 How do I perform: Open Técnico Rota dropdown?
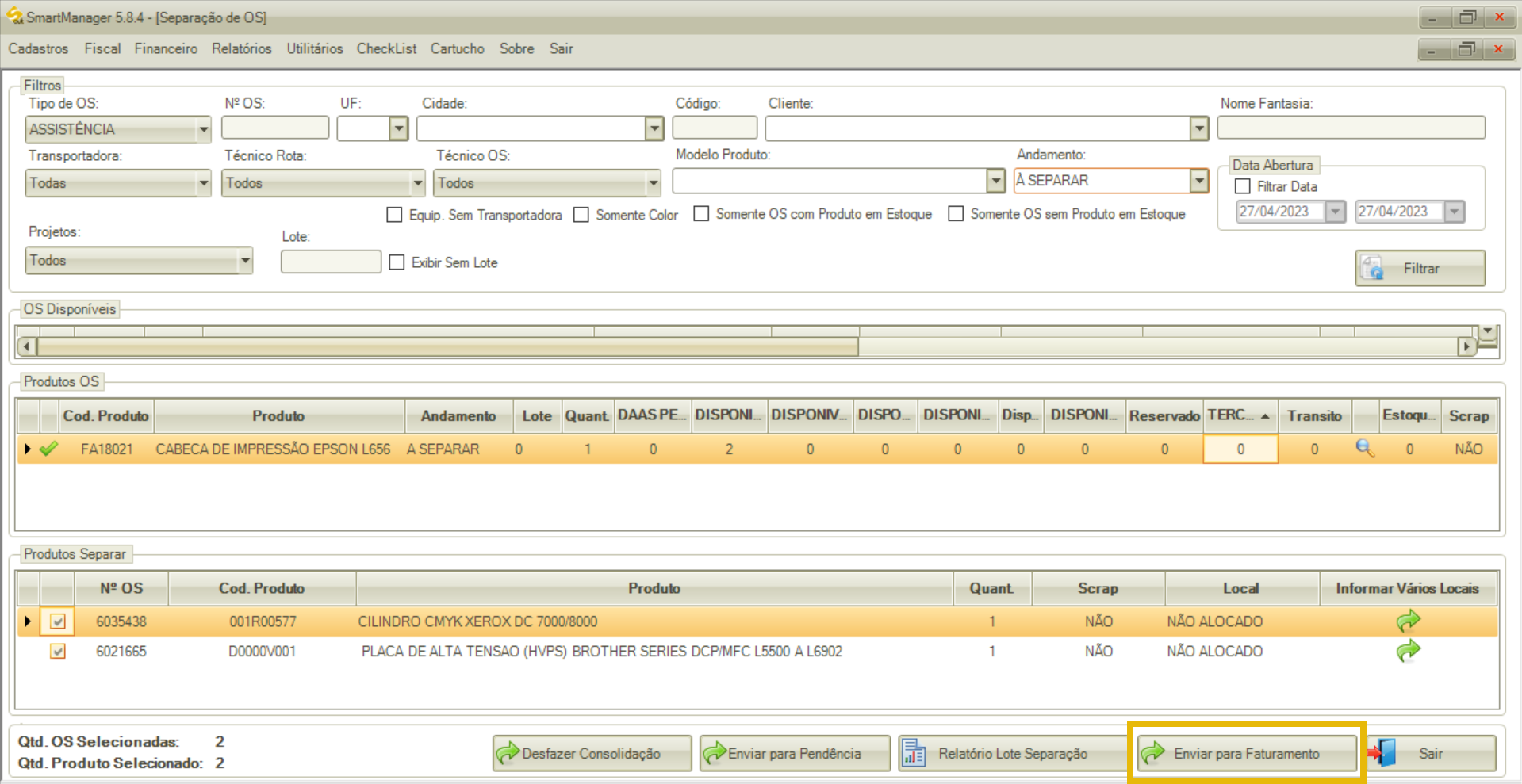click(x=417, y=183)
